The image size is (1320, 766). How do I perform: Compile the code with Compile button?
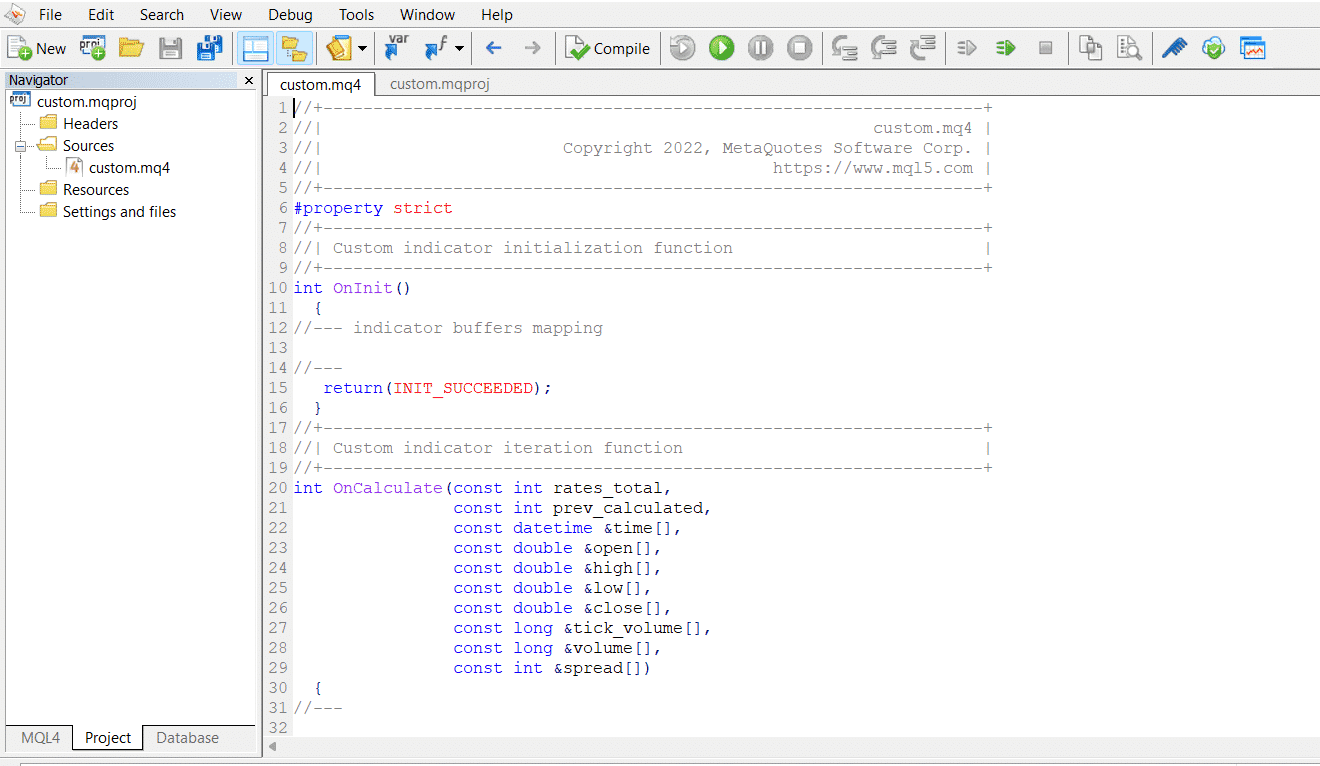607,48
